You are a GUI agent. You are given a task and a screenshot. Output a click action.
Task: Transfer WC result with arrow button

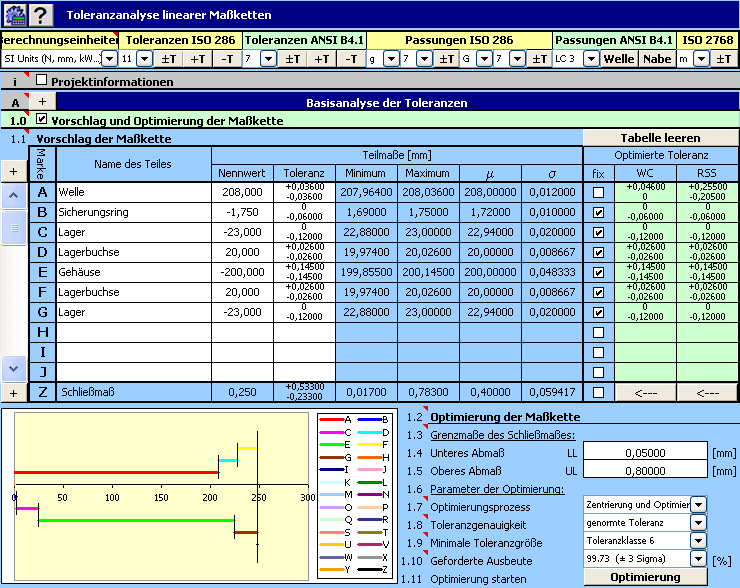[645, 393]
